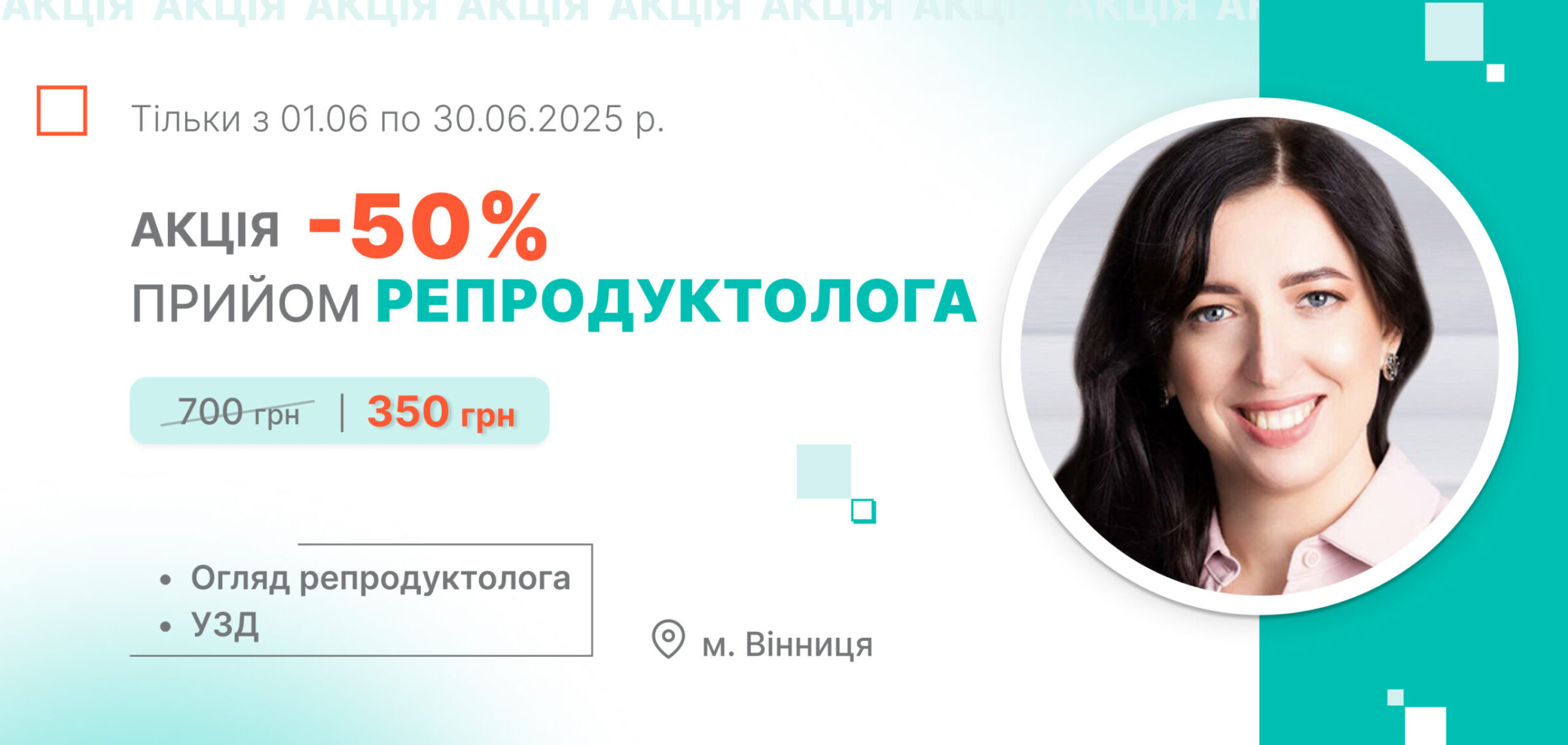This screenshot has height=745, width=1568.
Task: Click the ПРИЙОМ word
Action: tap(246, 304)
